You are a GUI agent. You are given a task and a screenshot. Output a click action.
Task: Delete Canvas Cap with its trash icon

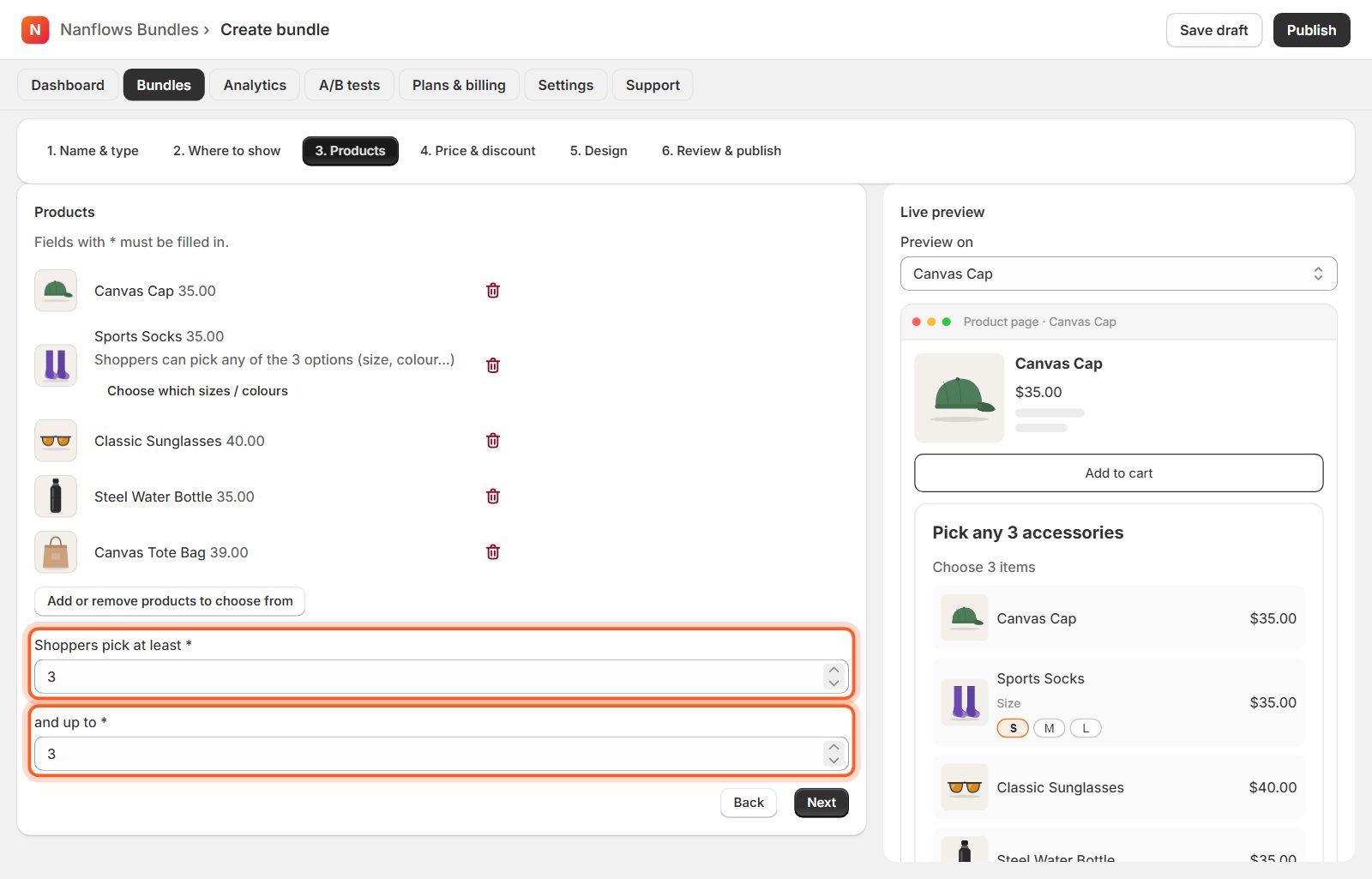(493, 291)
